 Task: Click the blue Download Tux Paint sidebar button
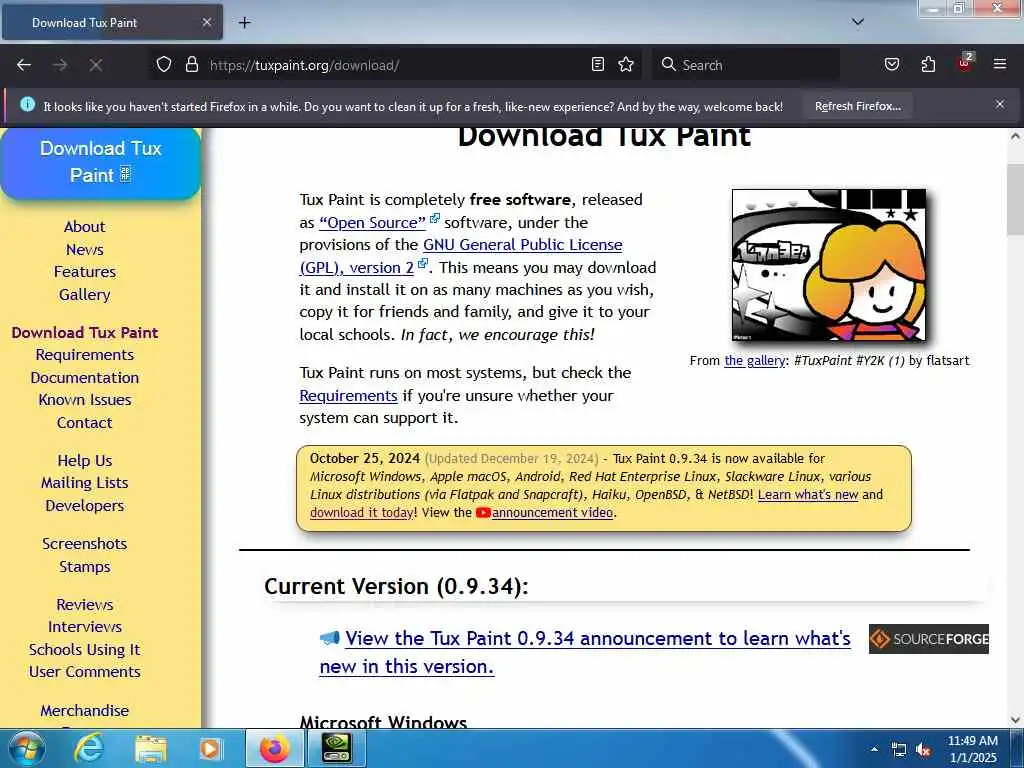click(x=101, y=163)
